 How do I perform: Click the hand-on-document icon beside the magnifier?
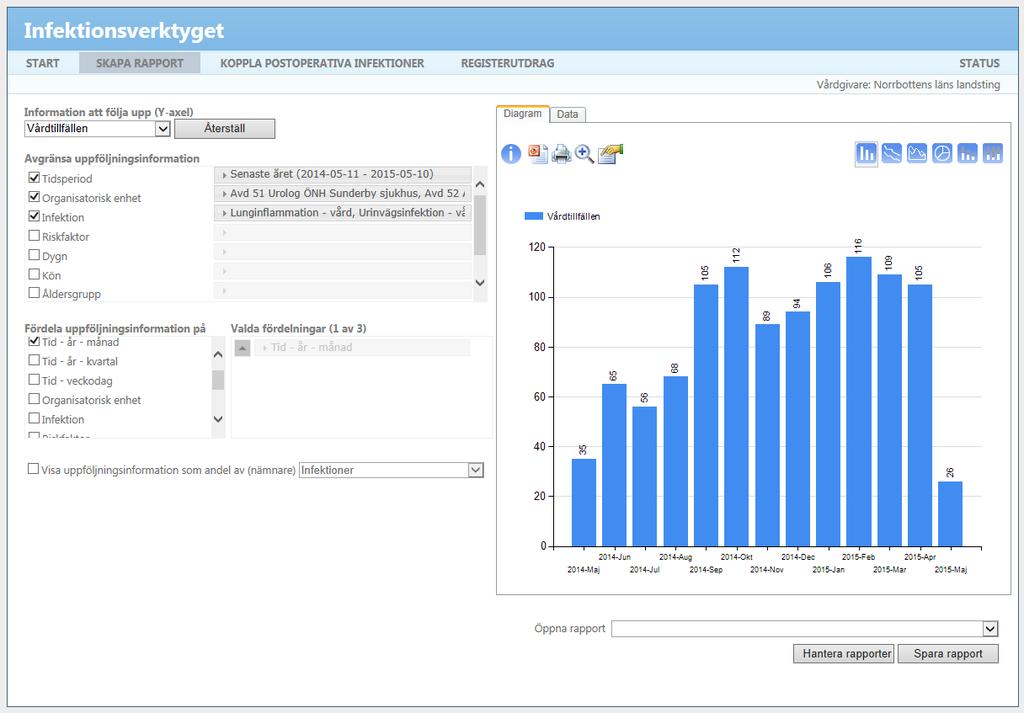(610, 154)
